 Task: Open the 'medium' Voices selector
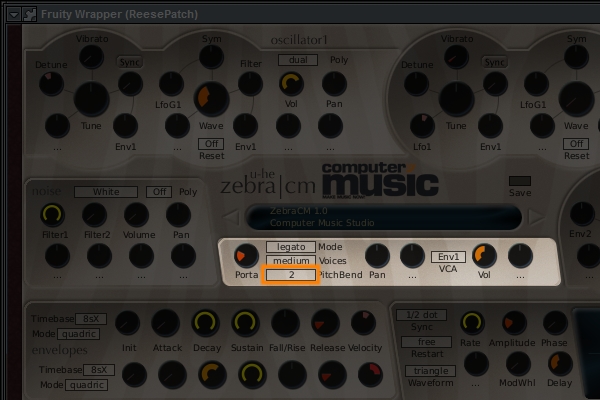(291, 261)
